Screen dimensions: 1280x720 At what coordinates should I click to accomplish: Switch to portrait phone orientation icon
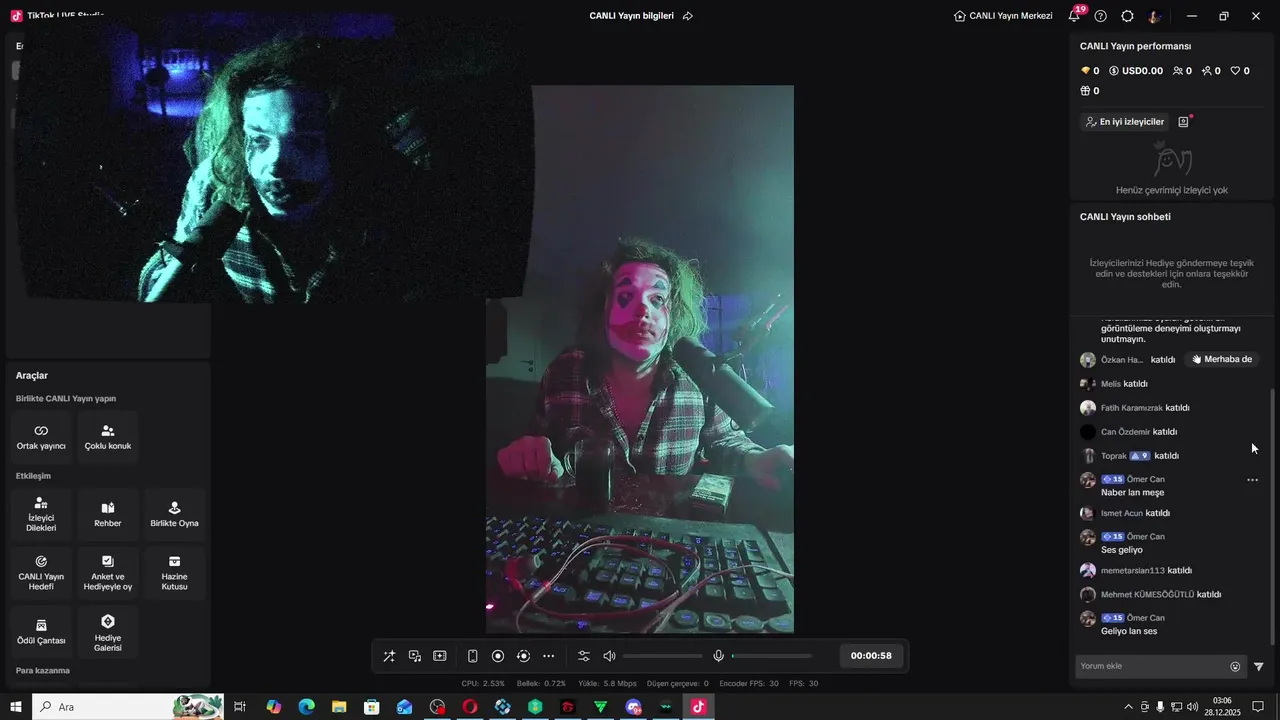coord(473,656)
